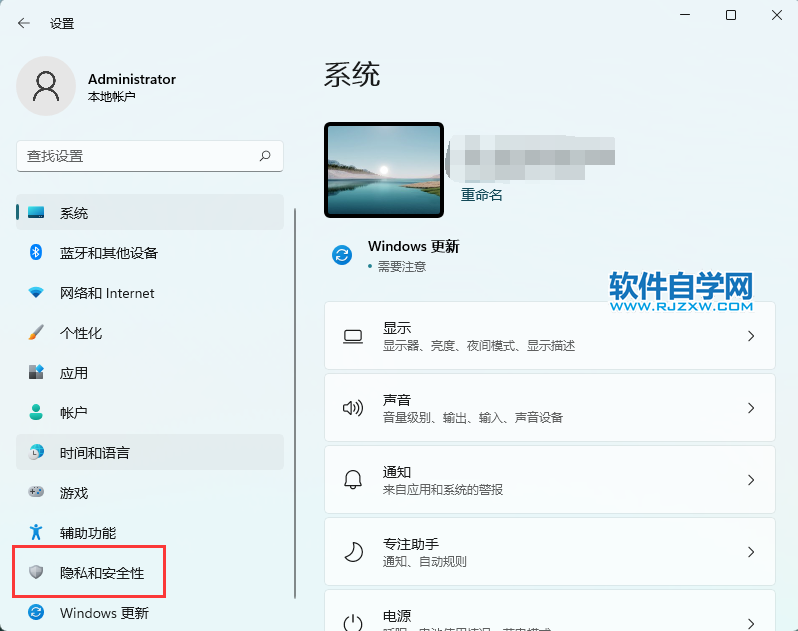The width and height of the screenshot is (798, 631).
Task: Click the Network and Internet wifi icon
Action: [x=36, y=293]
